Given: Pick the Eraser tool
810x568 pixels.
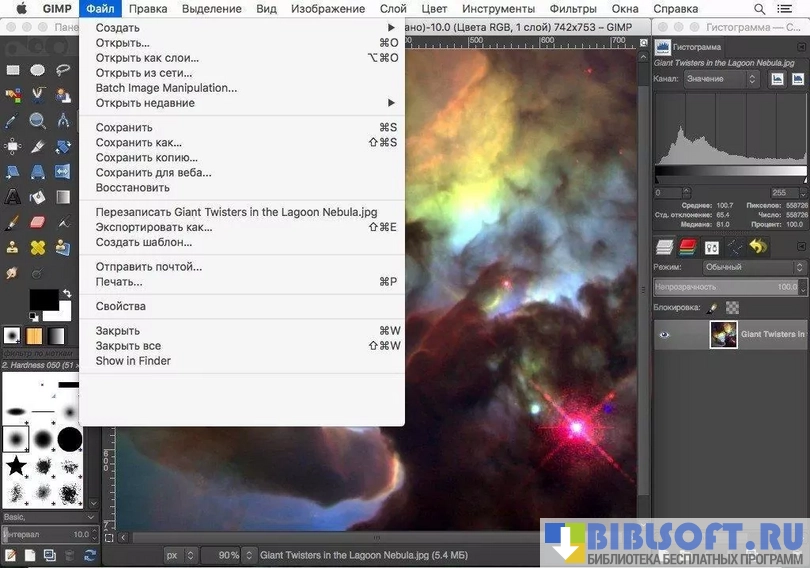Looking at the screenshot, I should pos(38,222).
